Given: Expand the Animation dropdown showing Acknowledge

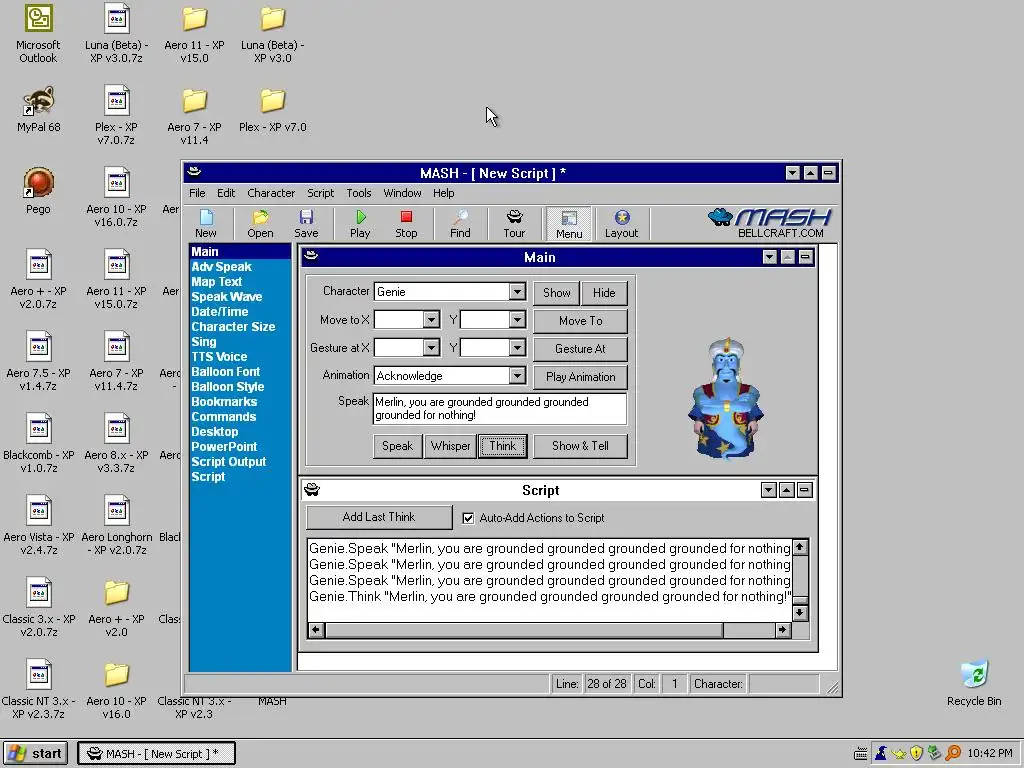Looking at the screenshot, I should pos(517,376).
